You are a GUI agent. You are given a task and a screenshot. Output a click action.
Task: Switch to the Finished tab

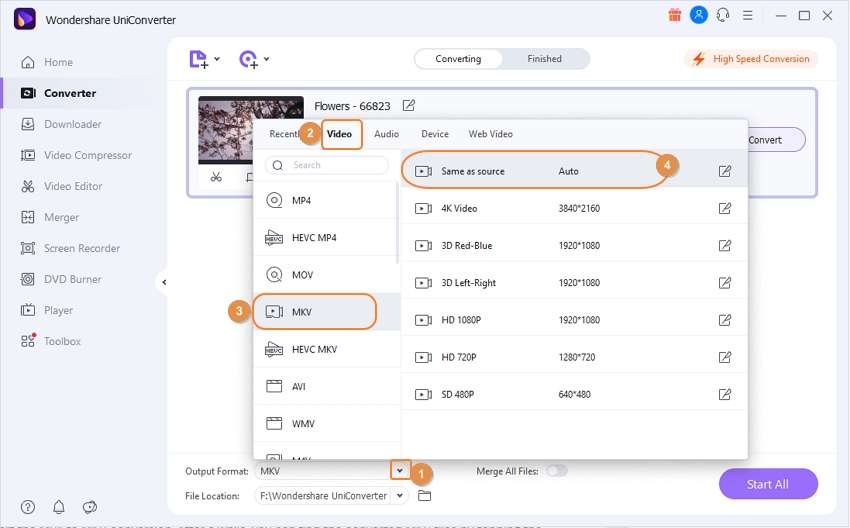coord(544,59)
